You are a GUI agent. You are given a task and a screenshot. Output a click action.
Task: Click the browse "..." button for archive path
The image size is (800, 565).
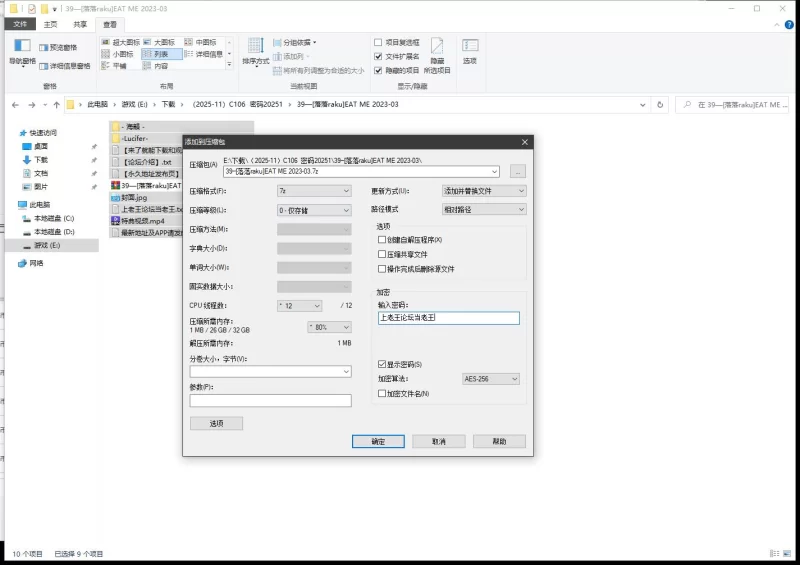pyautogui.click(x=517, y=171)
